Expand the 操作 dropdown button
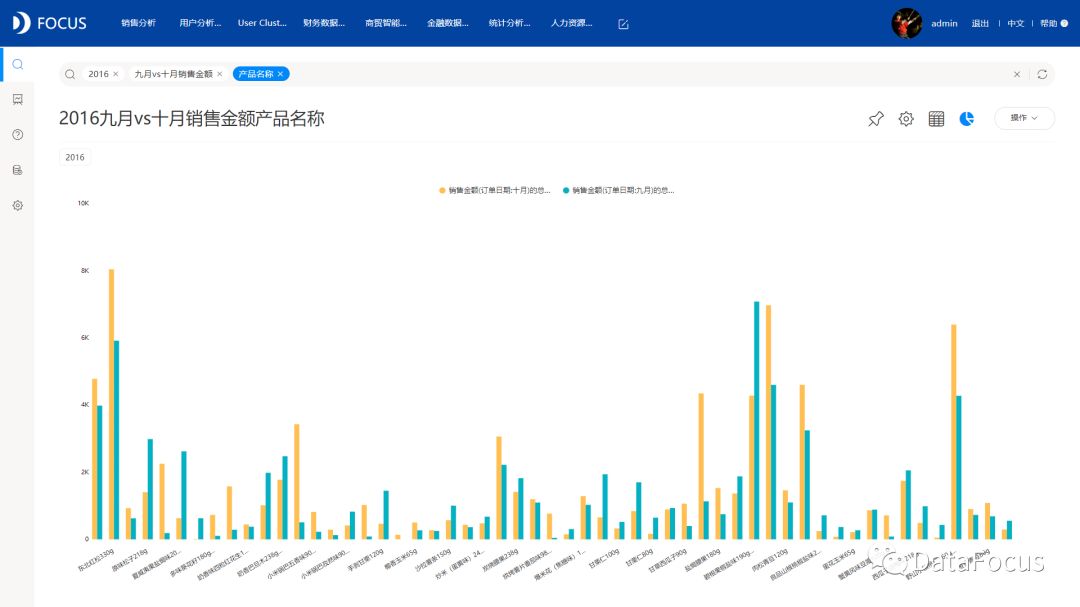Screen dimensions: 1080x607 point(1024,118)
